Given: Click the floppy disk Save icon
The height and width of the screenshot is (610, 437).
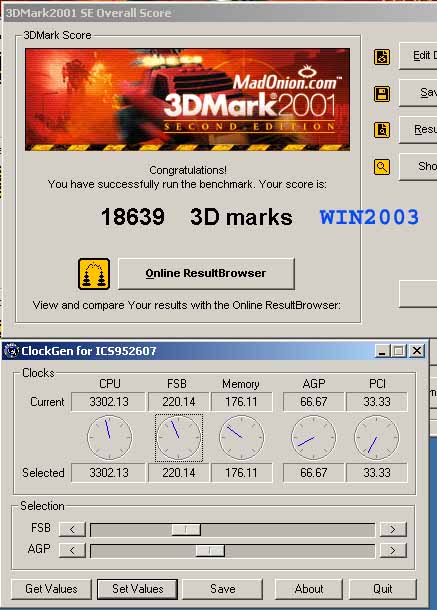Looking at the screenshot, I should click(x=382, y=94).
